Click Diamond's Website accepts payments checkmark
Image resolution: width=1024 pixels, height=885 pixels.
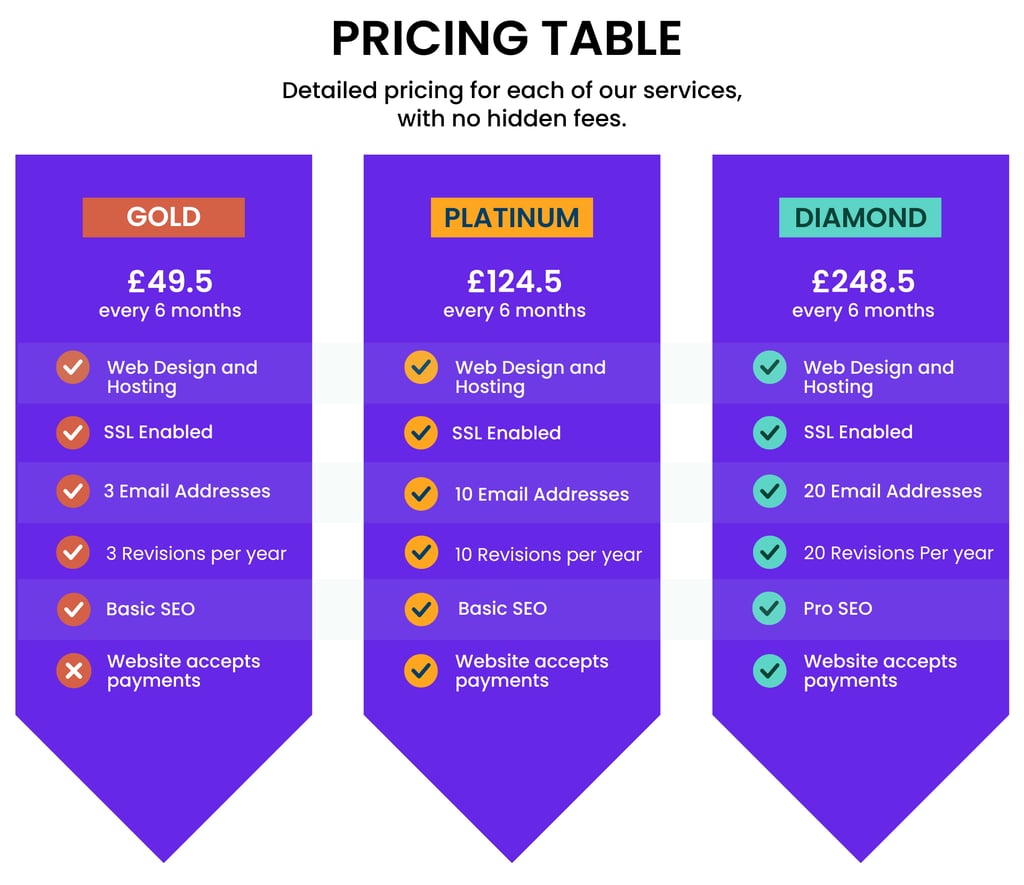click(769, 670)
